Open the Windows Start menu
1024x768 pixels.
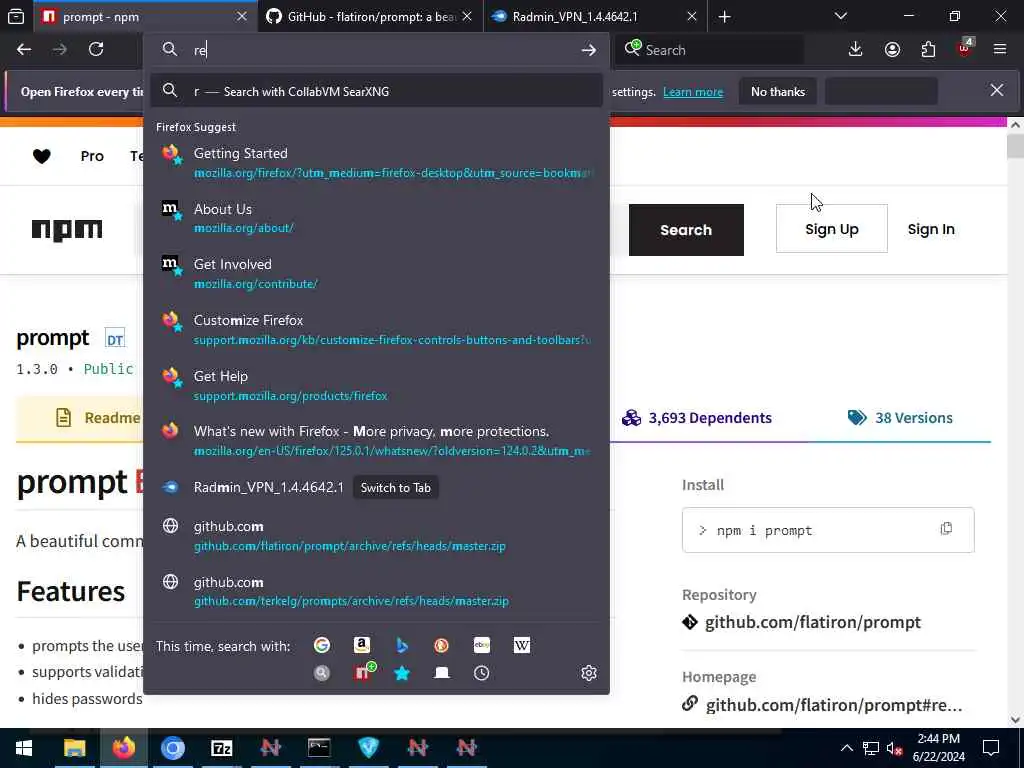click(x=24, y=748)
